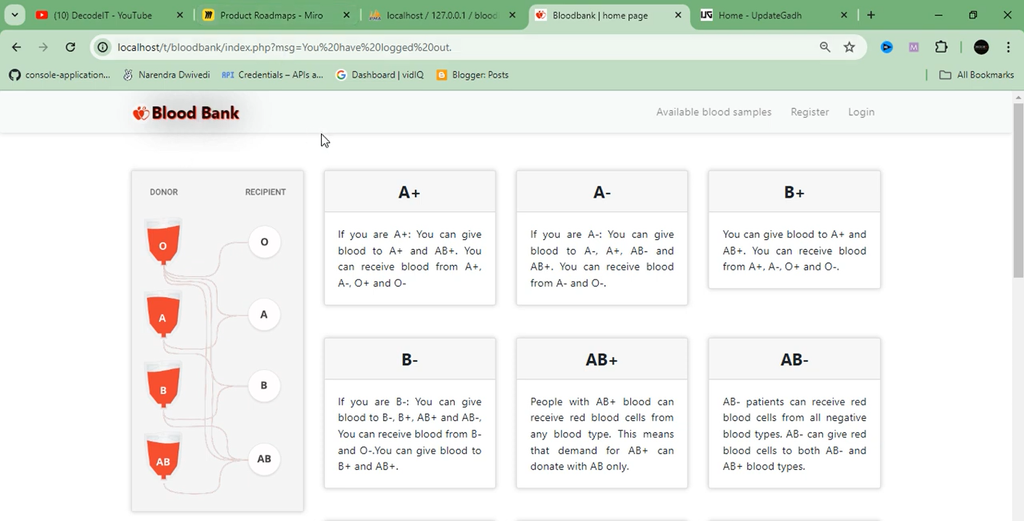Click the B- blood type card heading
The height and width of the screenshot is (521, 1024).
pyautogui.click(x=409, y=359)
